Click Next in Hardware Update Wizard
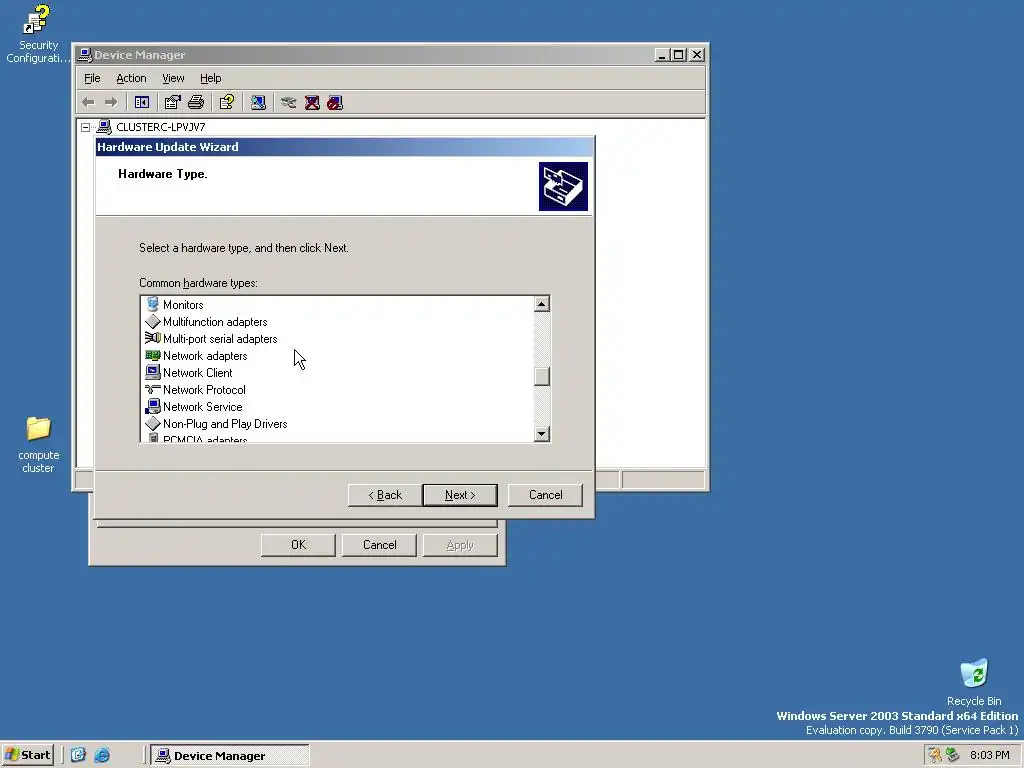Screen dimensions: 1024x768 click(x=460, y=495)
